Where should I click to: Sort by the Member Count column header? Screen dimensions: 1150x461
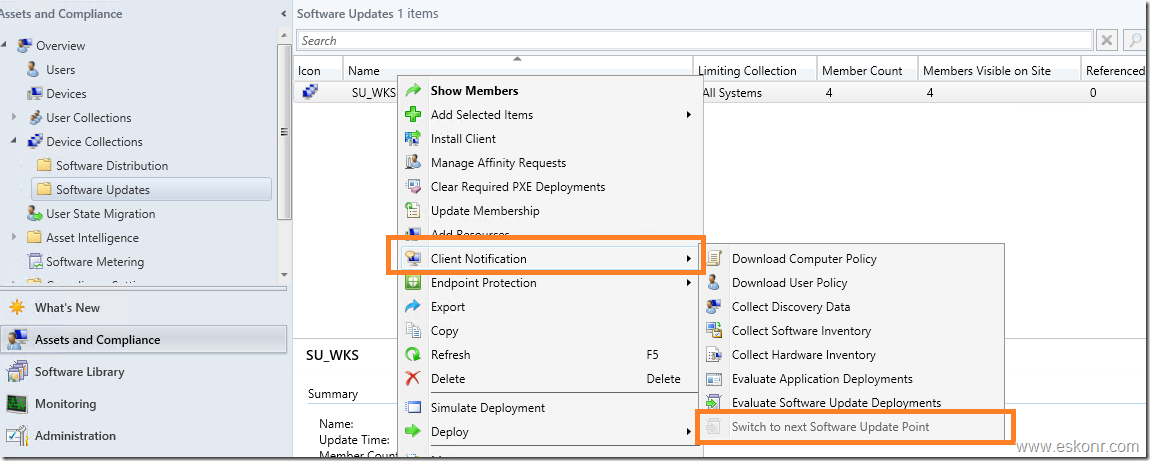pos(861,71)
